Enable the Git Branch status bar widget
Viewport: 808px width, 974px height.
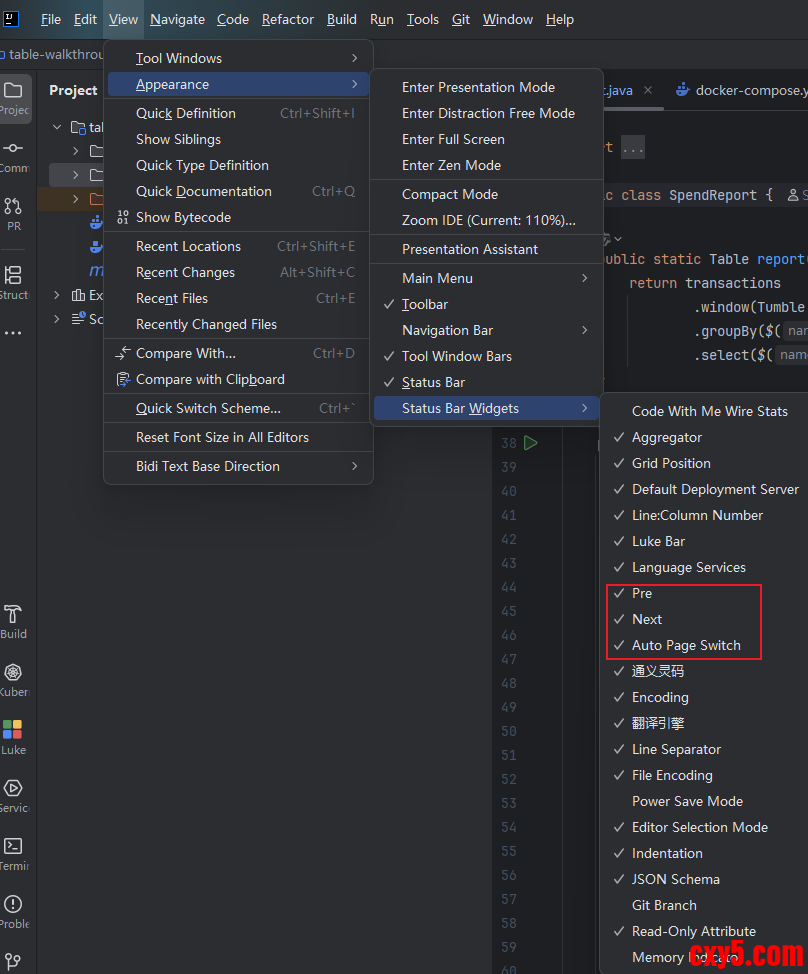tap(664, 905)
